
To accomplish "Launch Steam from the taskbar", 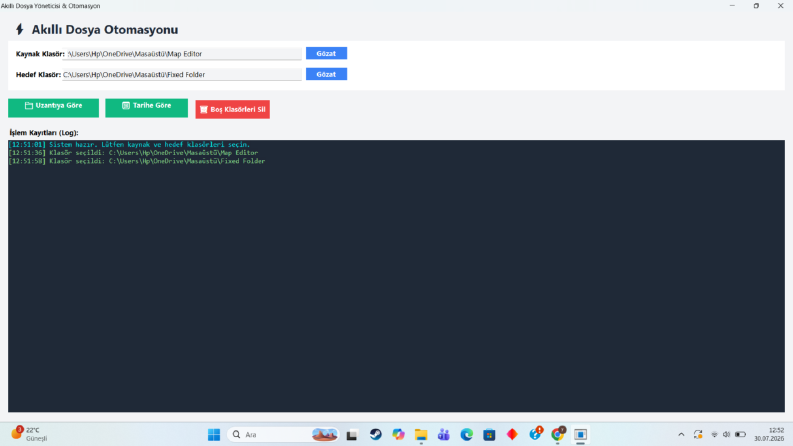I will [375, 434].
